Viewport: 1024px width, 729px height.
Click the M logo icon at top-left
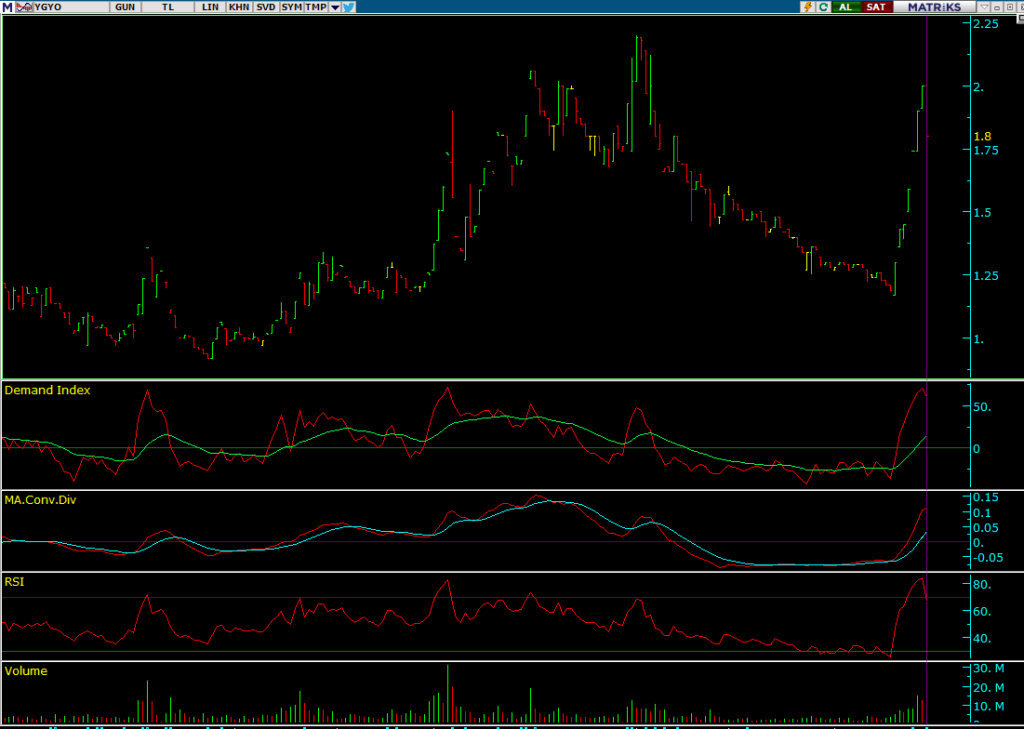pos(7,7)
